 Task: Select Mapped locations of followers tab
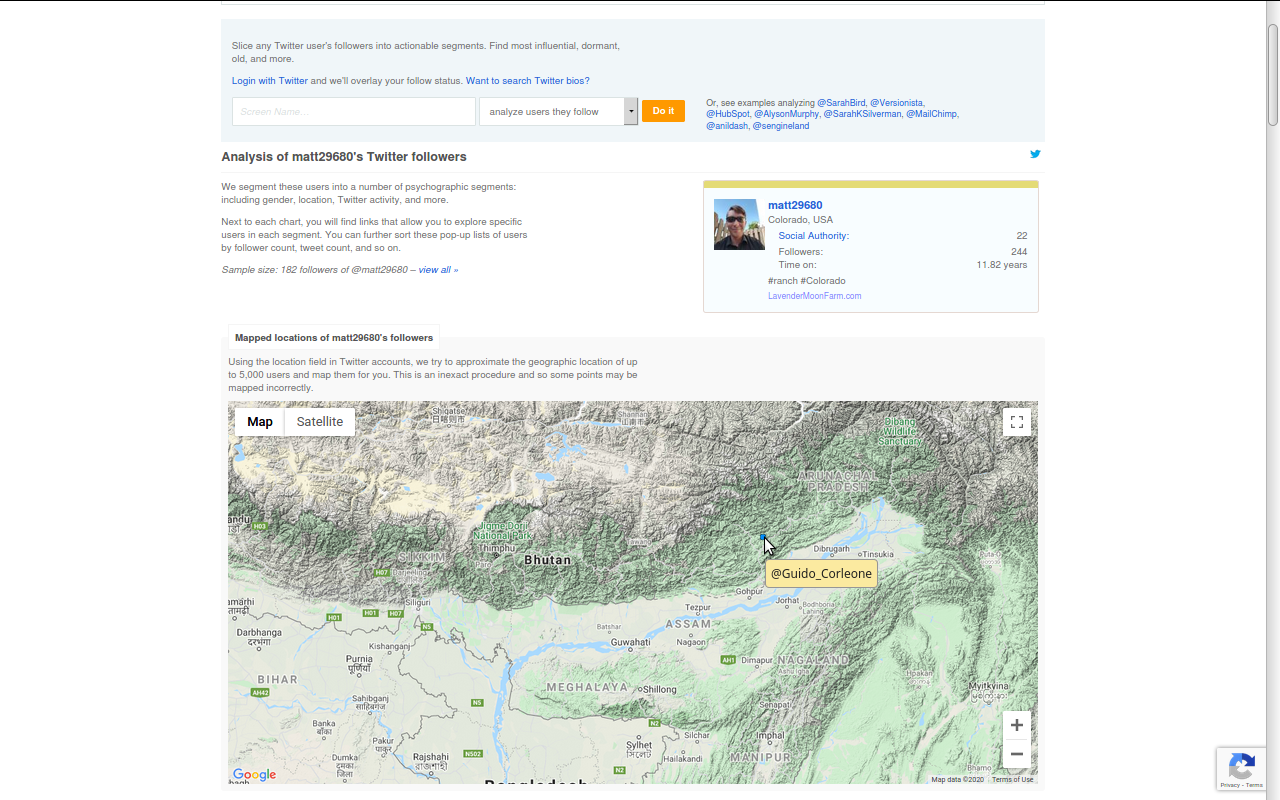[x=334, y=338]
